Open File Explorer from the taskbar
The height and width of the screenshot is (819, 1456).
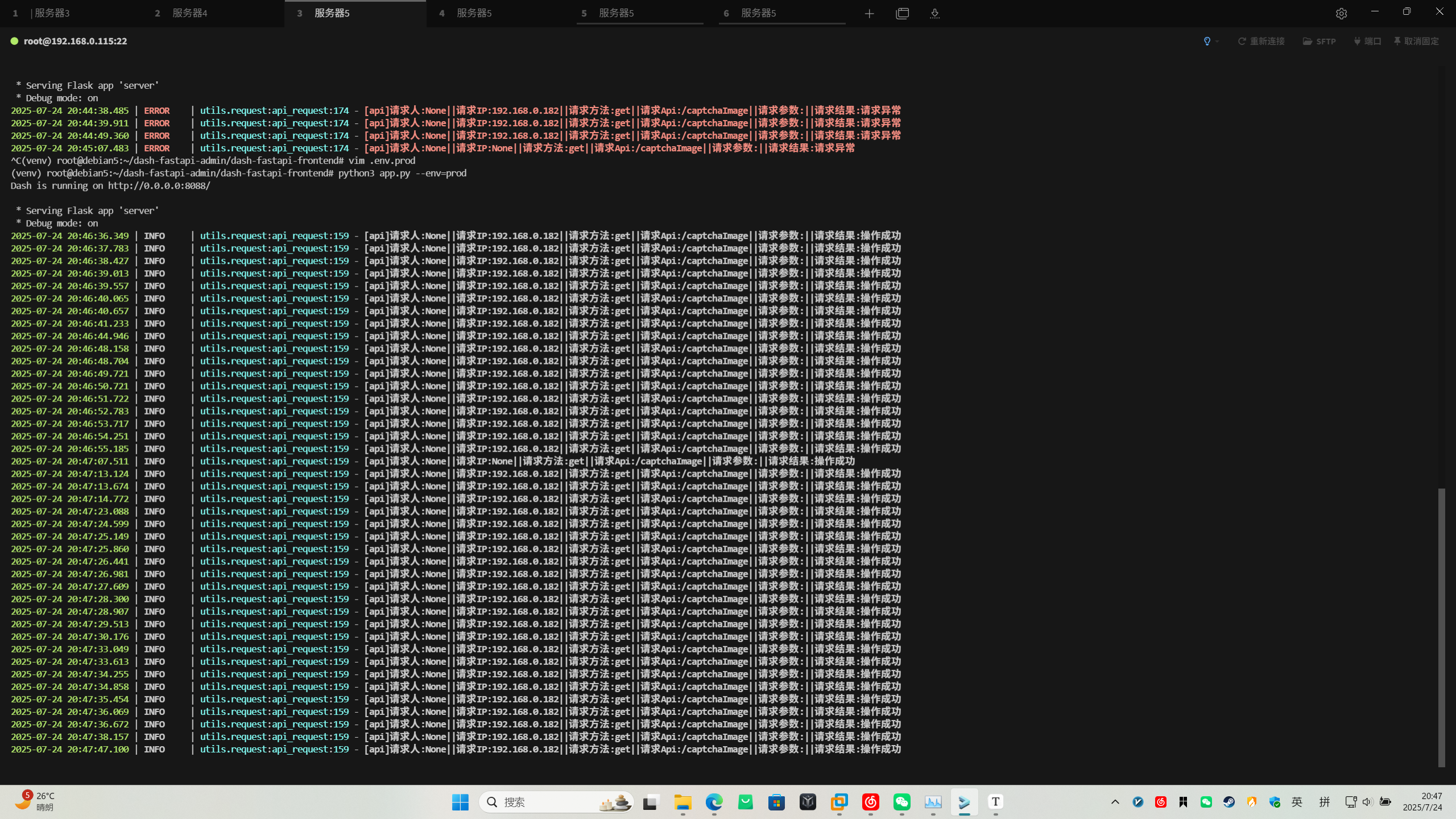click(682, 802)
